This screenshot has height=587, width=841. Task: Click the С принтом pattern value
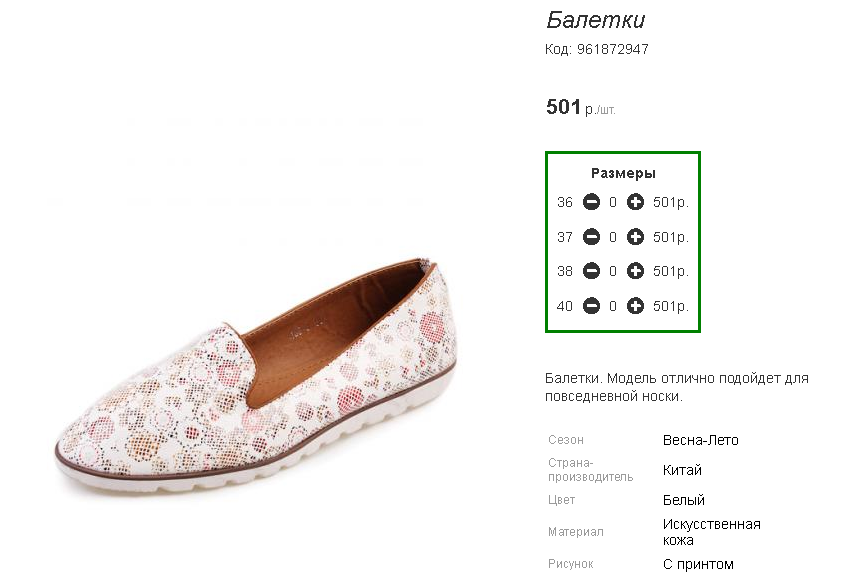(698, 564)
